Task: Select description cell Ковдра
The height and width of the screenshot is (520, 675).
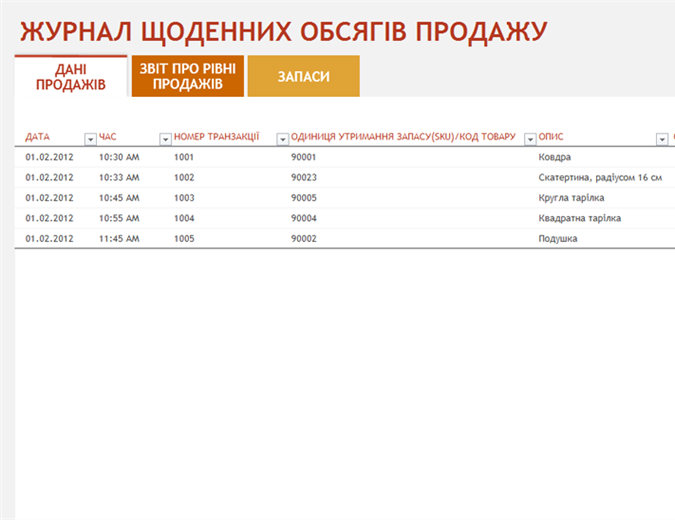Action: [x=554, y=157]
